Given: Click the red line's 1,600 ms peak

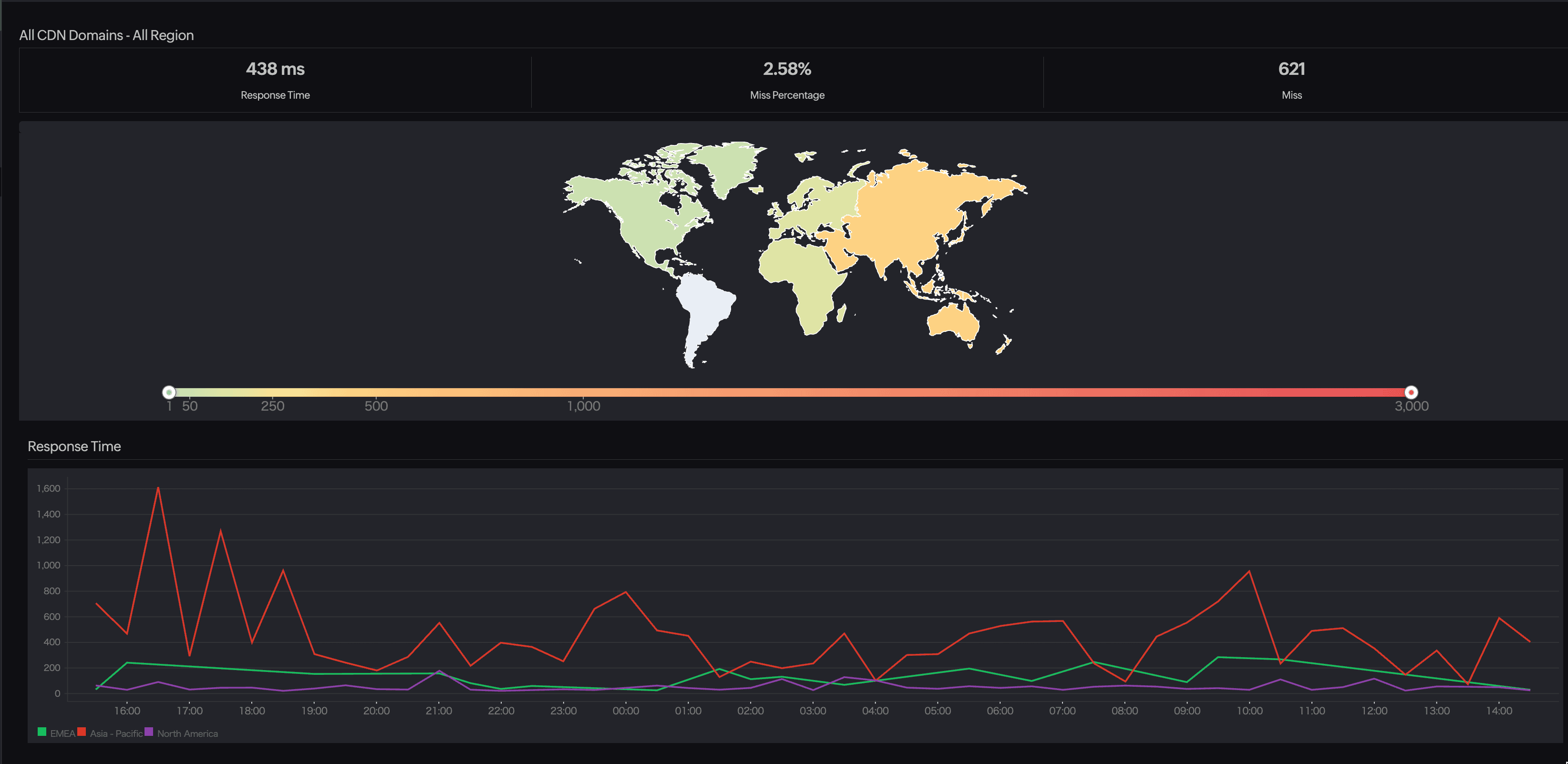Looking at the screenshot, I should [x=158, y=487].
